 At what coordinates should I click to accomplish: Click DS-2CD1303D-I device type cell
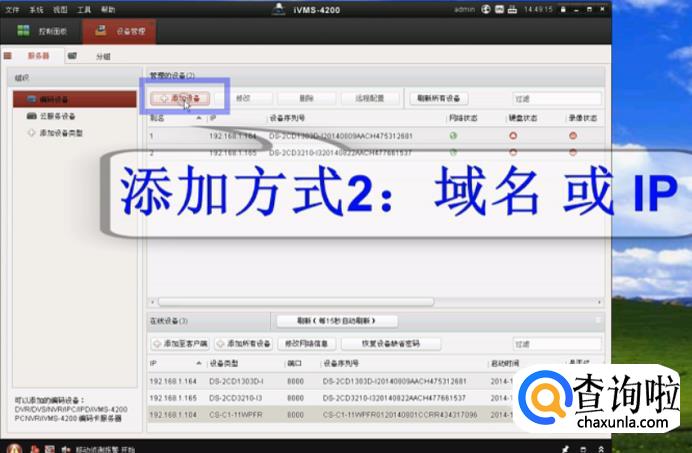click(x=236, y=381)
